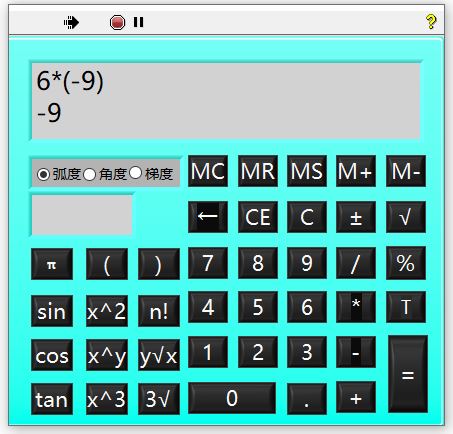453x434 pixels.
Task: Click the n! factorial key
Action: (159, 311)
